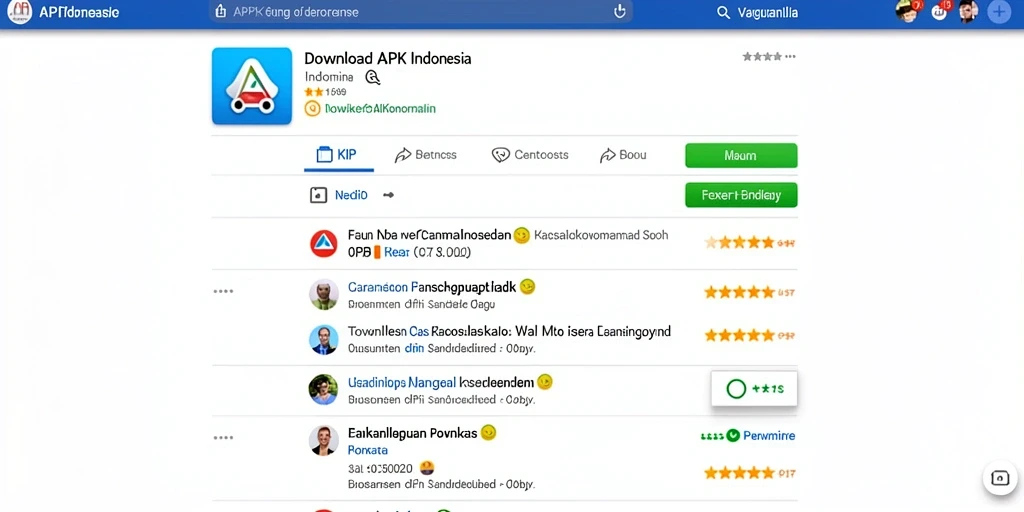Open the Faun Nba nefCanmalnosedan entry
Image resolution: width=1024 pixels, height=512 pixels.
pos(429,235)
